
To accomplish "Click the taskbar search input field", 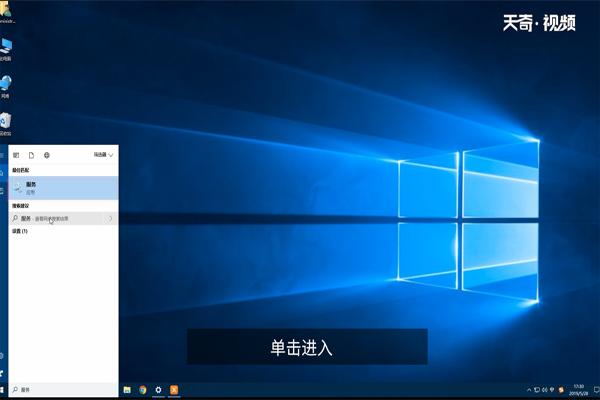I will pos(63,390).
